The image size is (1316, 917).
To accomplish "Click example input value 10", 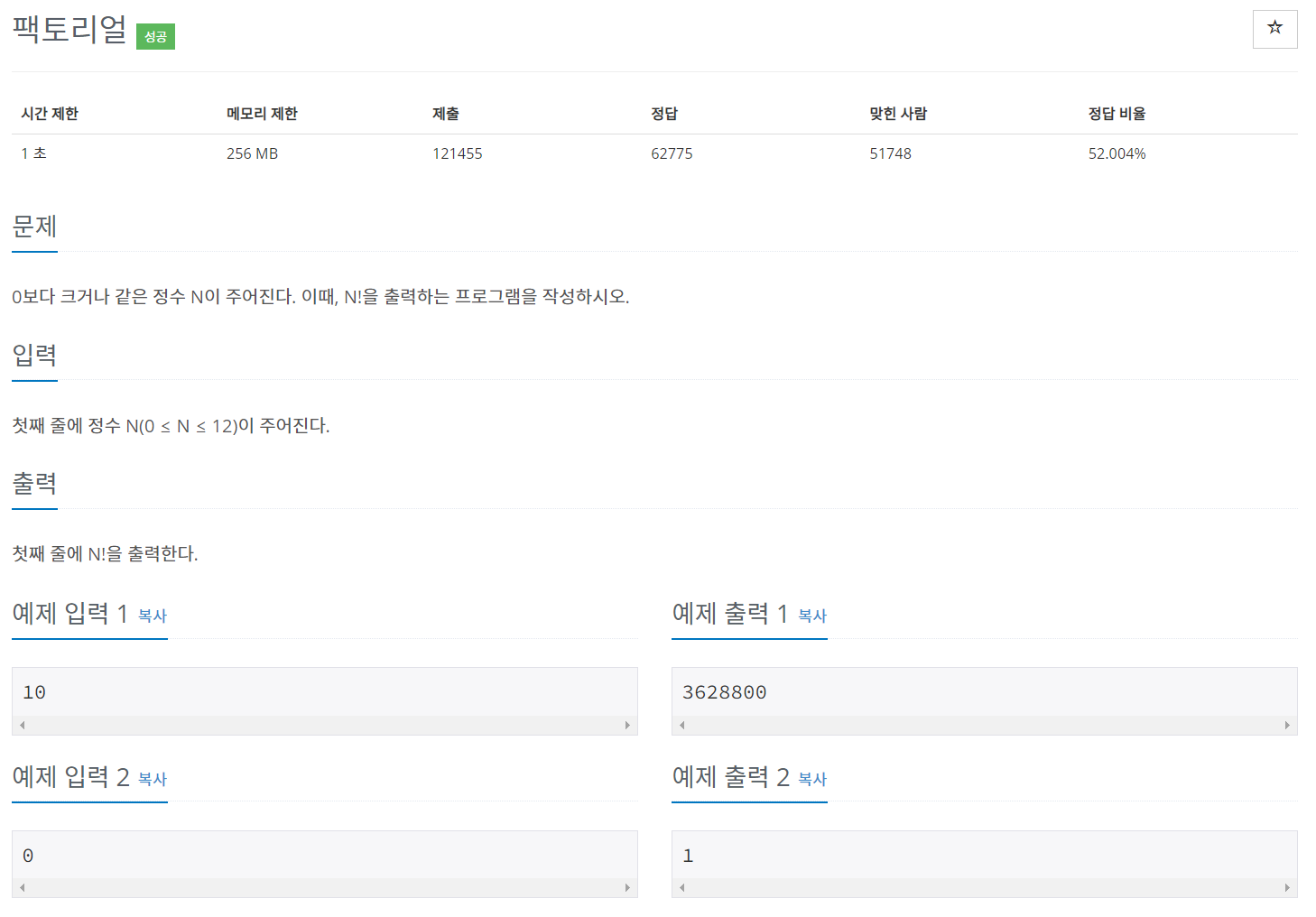I will click(x=34, y=692).
